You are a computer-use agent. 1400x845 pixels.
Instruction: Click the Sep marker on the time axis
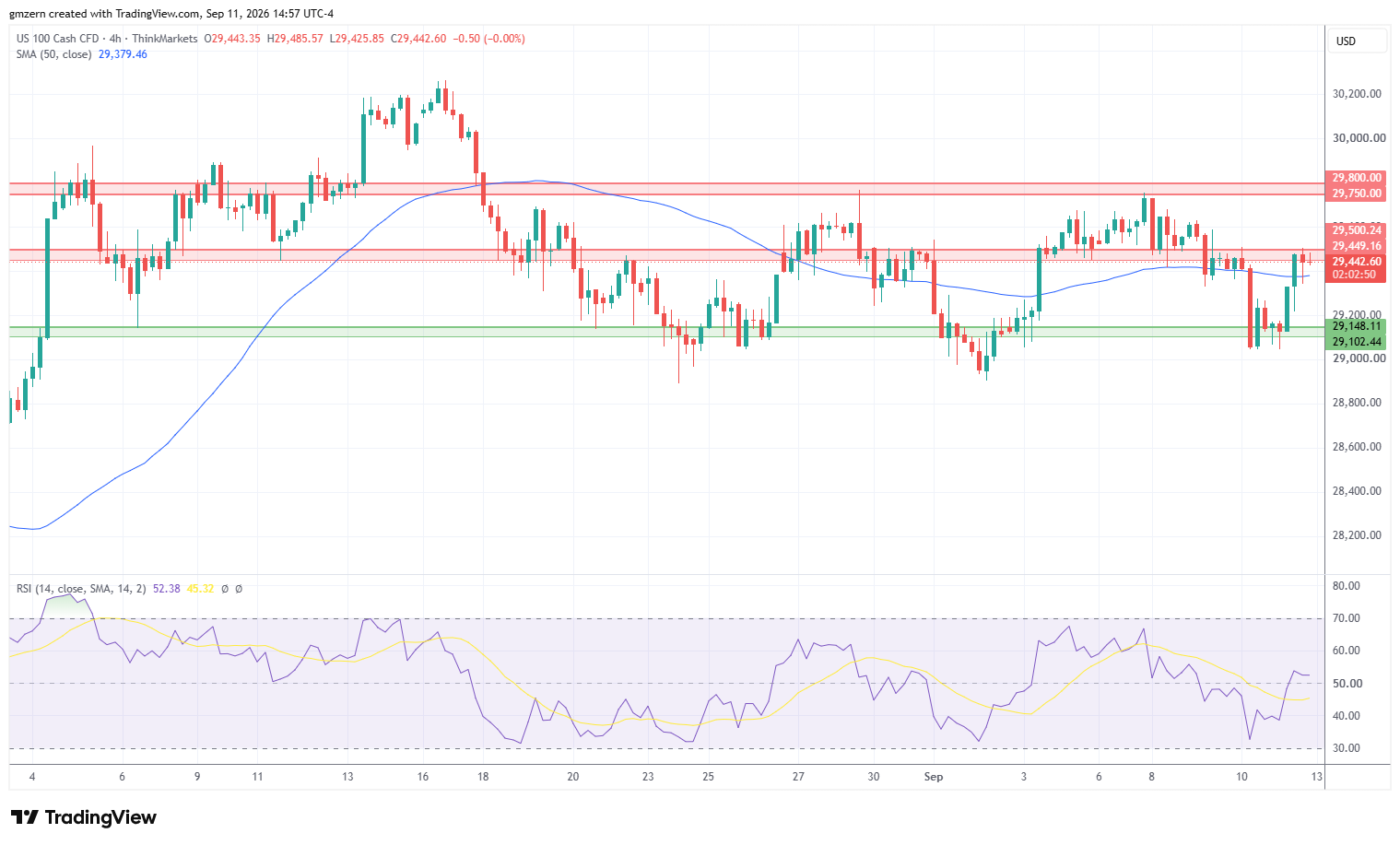tap(934, 777)
